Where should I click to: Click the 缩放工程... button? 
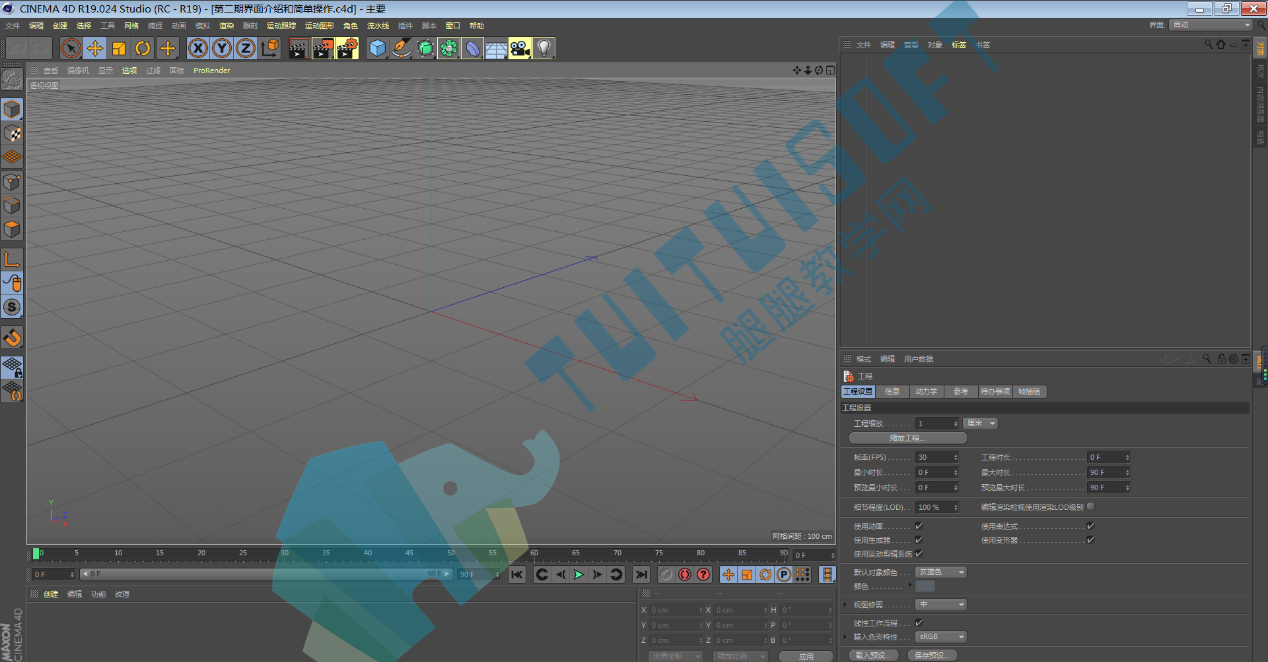(908, 438)
